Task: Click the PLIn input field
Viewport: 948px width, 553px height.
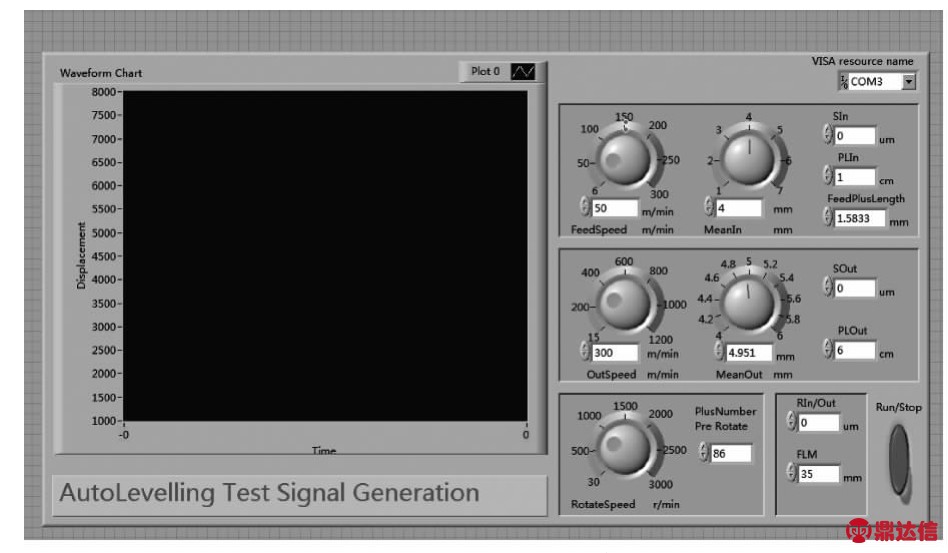Action: click(854, 177)
